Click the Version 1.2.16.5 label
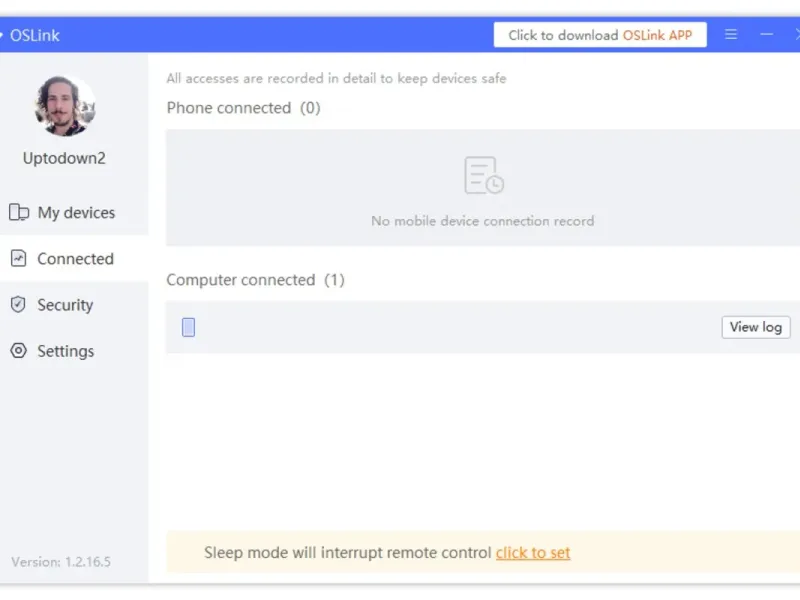This screenshot has width=800, height=600. (61, 562)
